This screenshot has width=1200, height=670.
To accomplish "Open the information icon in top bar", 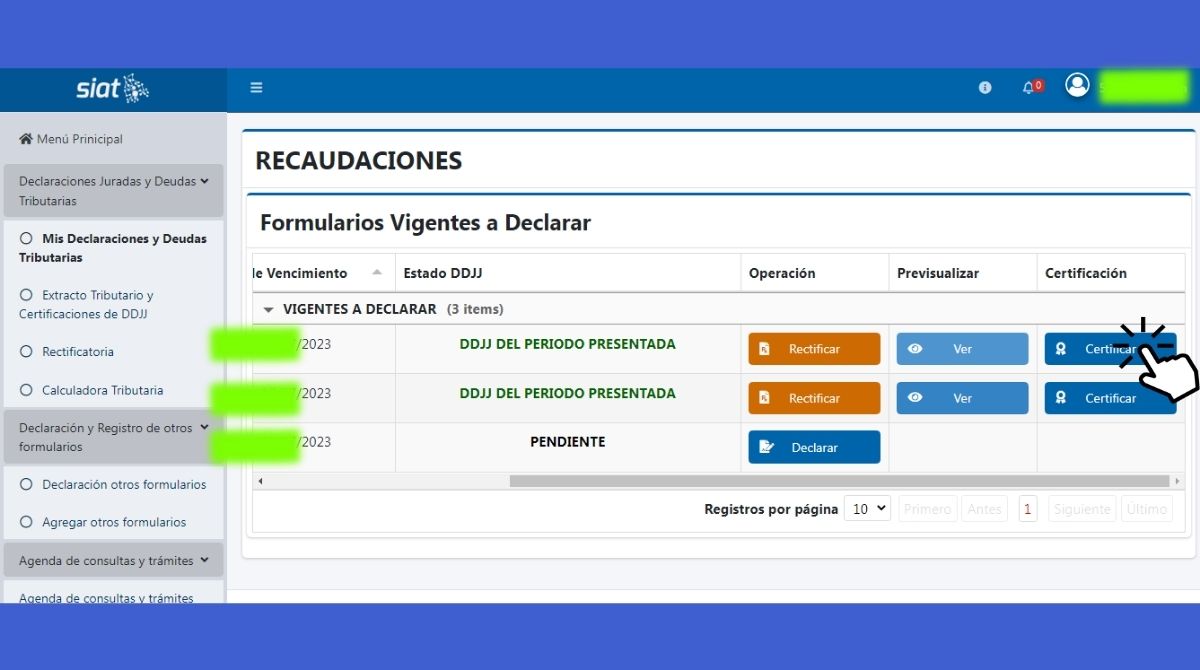I will pyautogui.click(x=985, y=88).
